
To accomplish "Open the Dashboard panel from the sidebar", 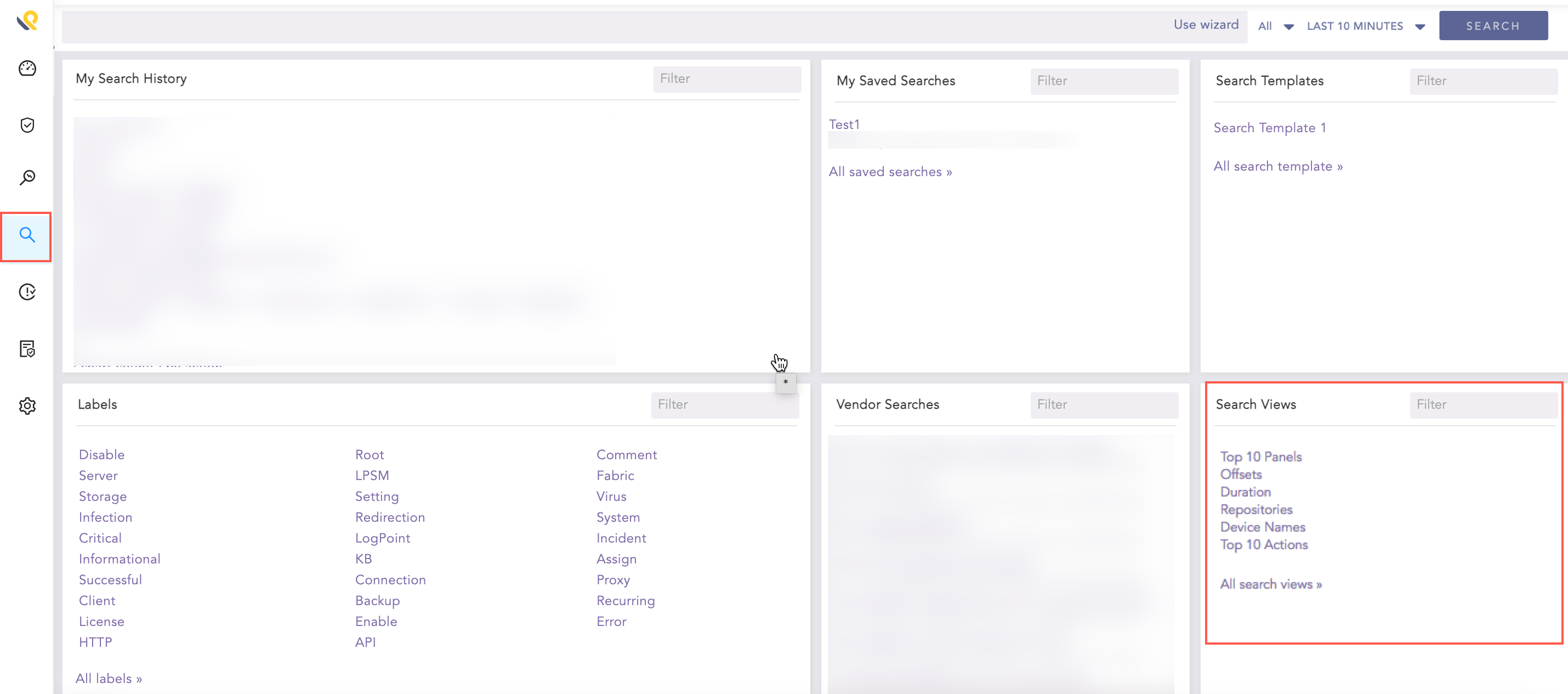I will click(27, 68).
